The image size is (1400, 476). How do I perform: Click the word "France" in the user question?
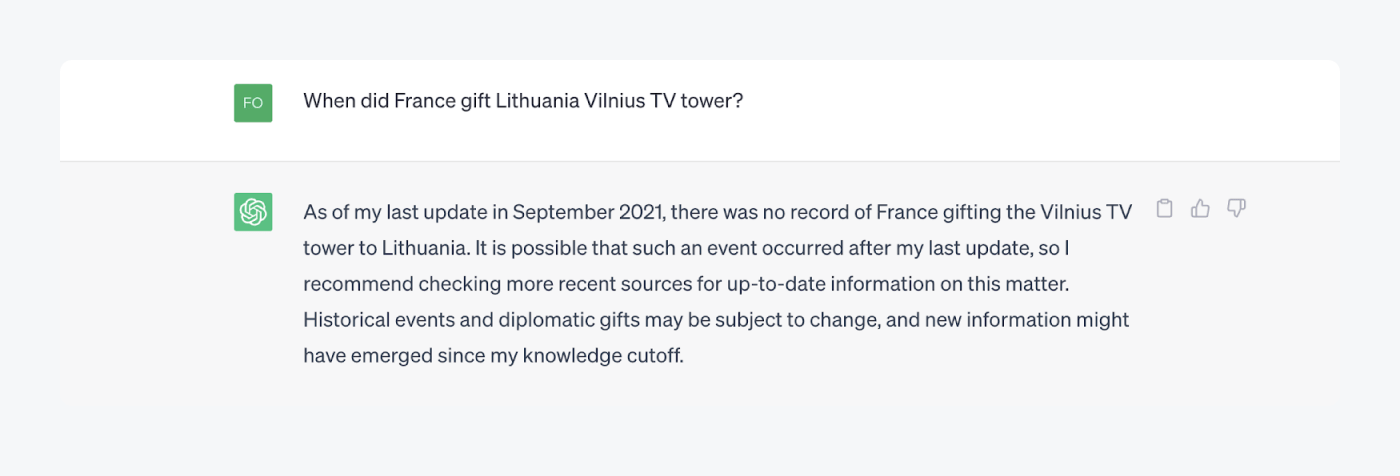coord(421,101)
